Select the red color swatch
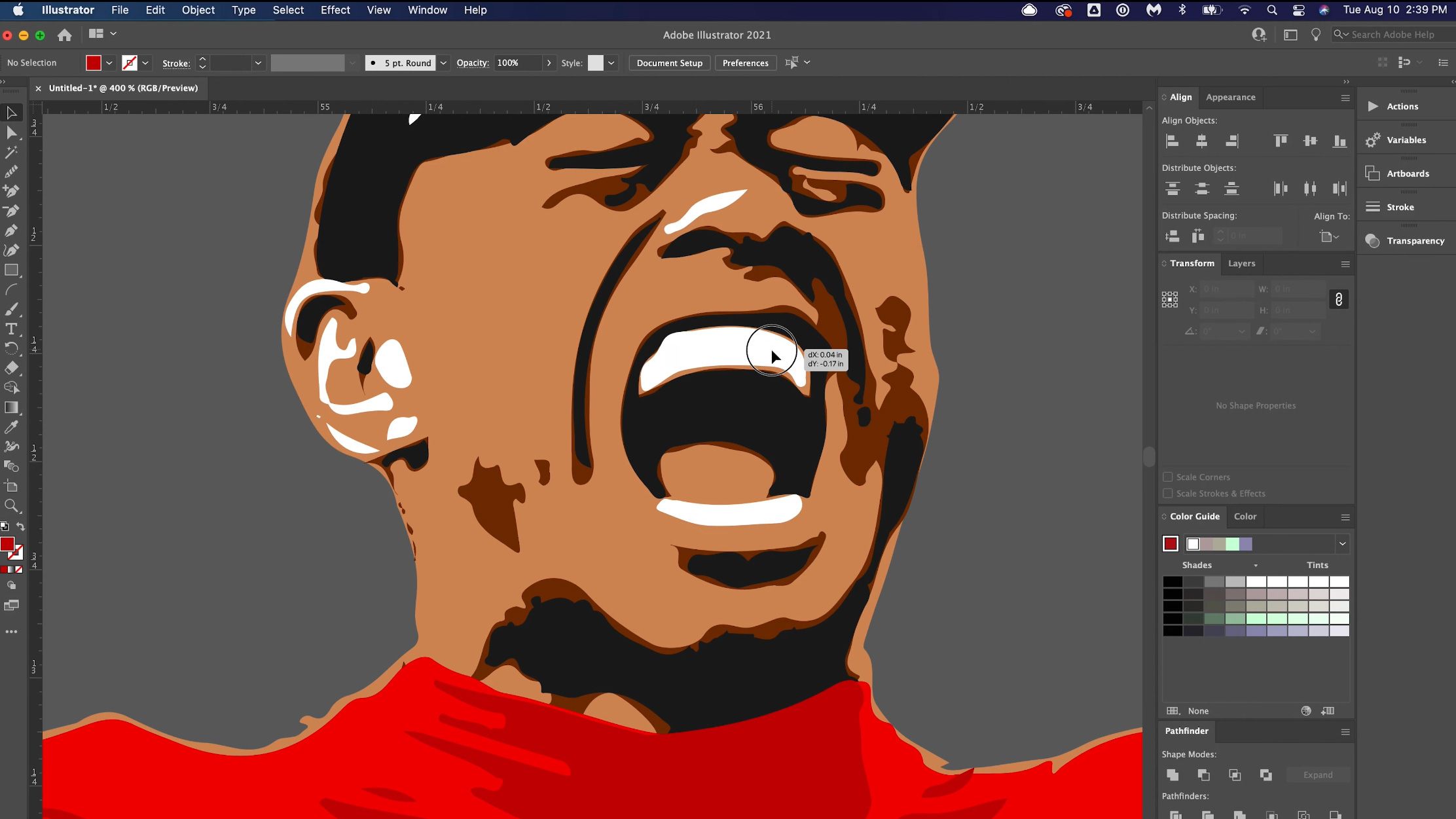This screenshot has width=1456, height=819. [x=1171, y=544]
